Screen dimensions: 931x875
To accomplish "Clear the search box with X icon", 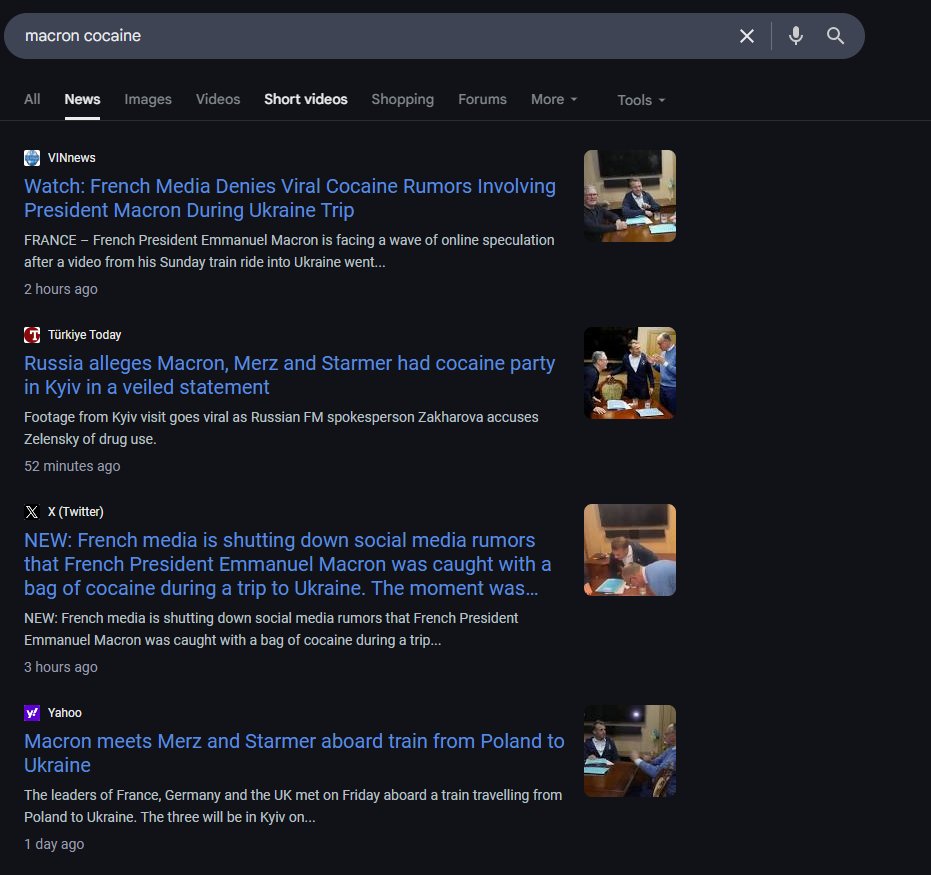I will pos(746,36).
